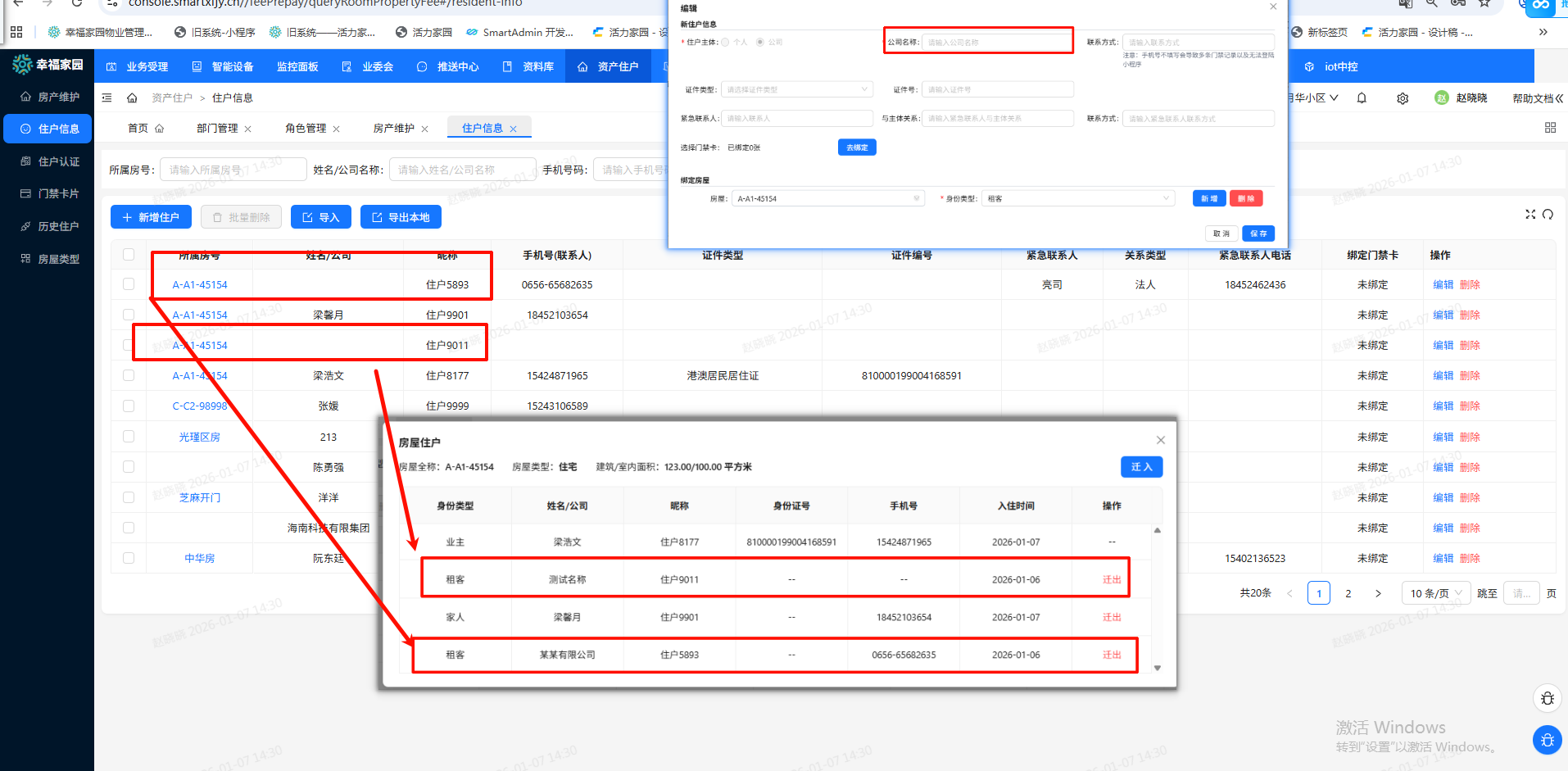Click the breadcrumb home icon
The height and width of the screenshot is (771, 1568).
click(x=132, y=98)
